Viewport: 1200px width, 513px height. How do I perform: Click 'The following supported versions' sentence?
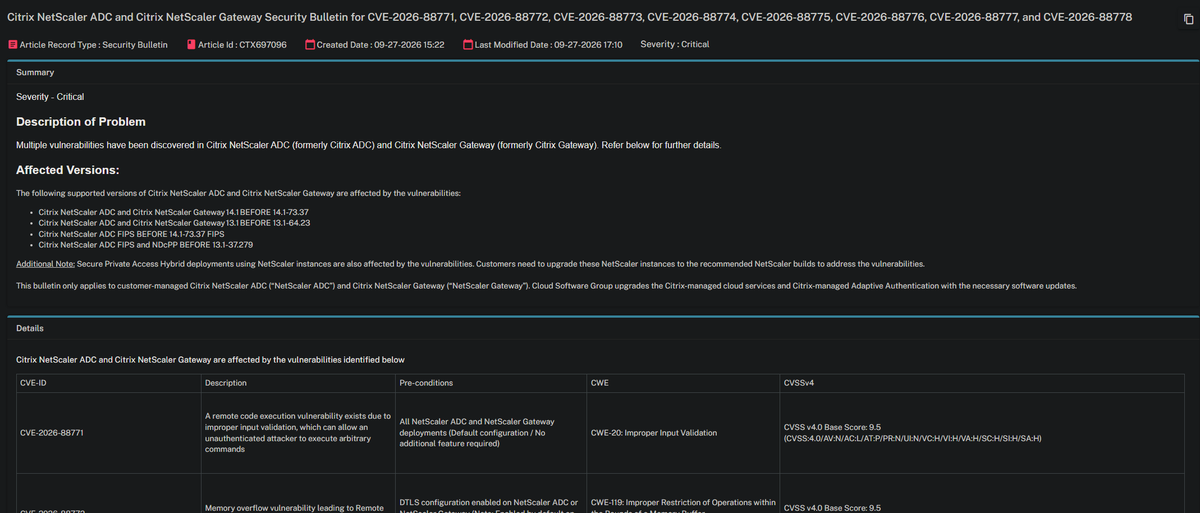pyautogui.click(x=238, y=193)
